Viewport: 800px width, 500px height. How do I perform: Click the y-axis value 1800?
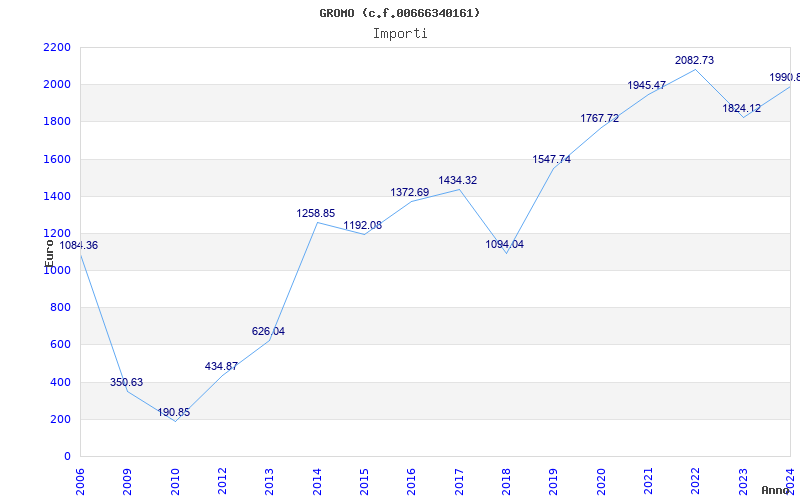[57, 122]
